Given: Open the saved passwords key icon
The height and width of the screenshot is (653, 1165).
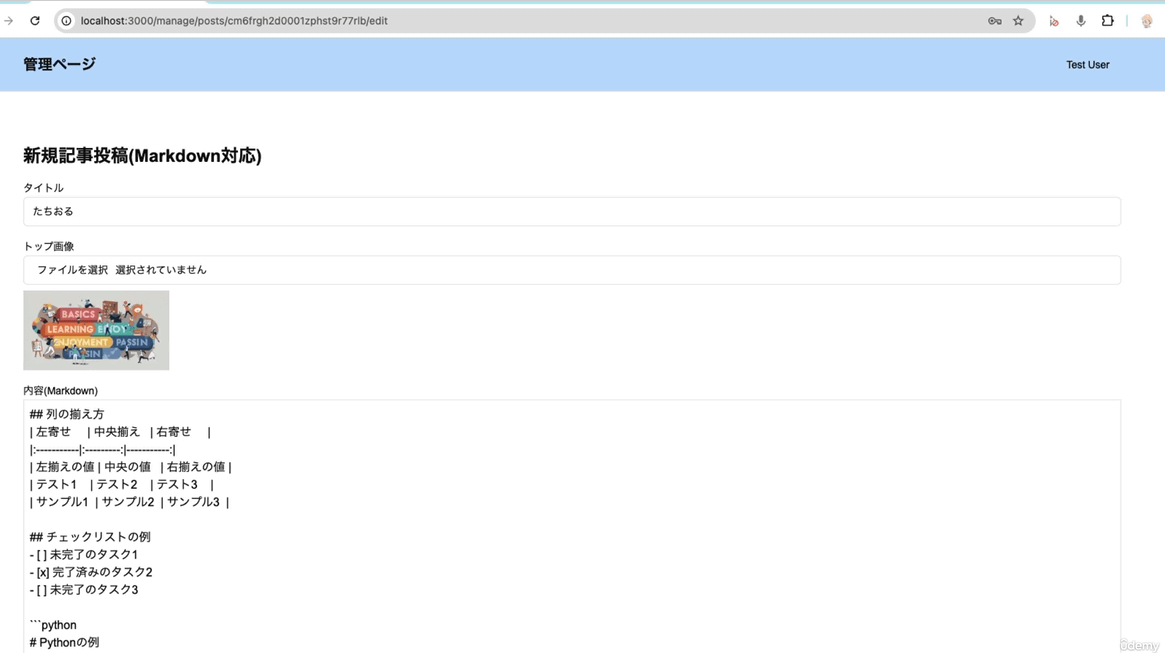Looking at the screenshot, I should pos(994,21).
